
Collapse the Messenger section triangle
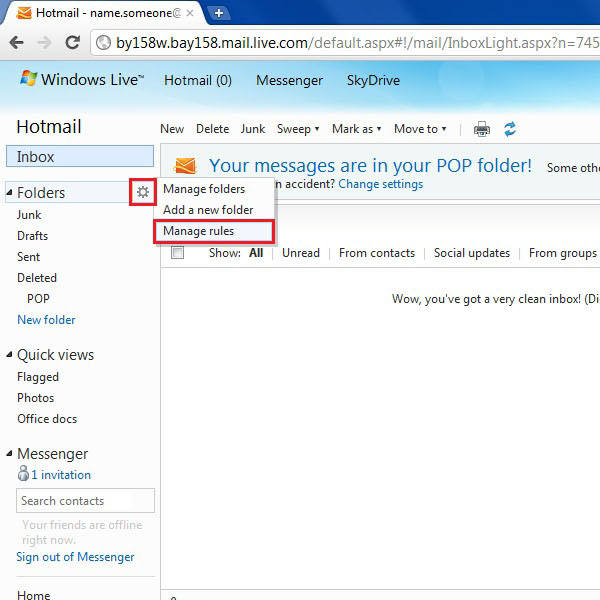(x=9, y=454)
